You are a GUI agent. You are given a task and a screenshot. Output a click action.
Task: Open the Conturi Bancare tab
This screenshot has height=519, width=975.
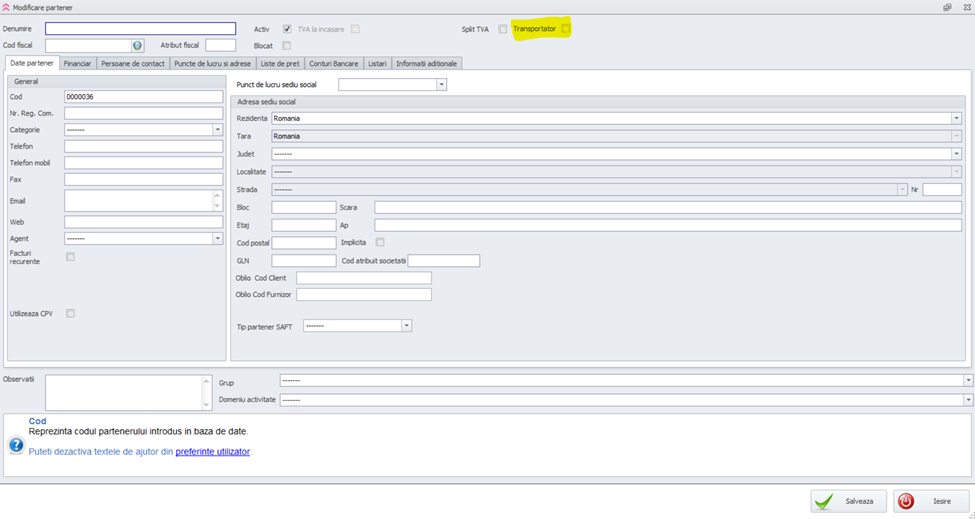click(x=333, y=64)
